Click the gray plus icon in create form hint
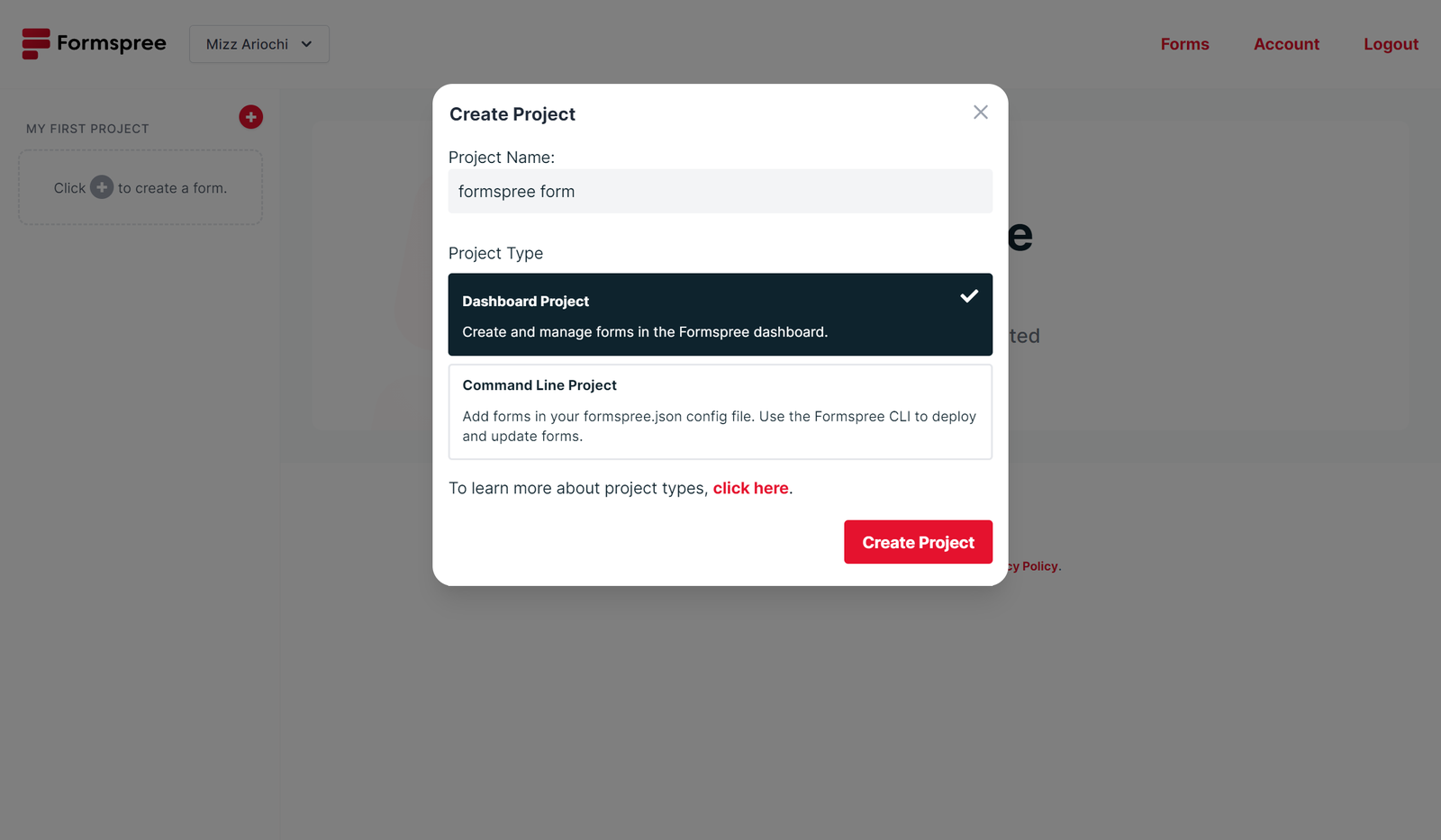The width and height of the screenshot is (1441, 840). click(102, 187)
